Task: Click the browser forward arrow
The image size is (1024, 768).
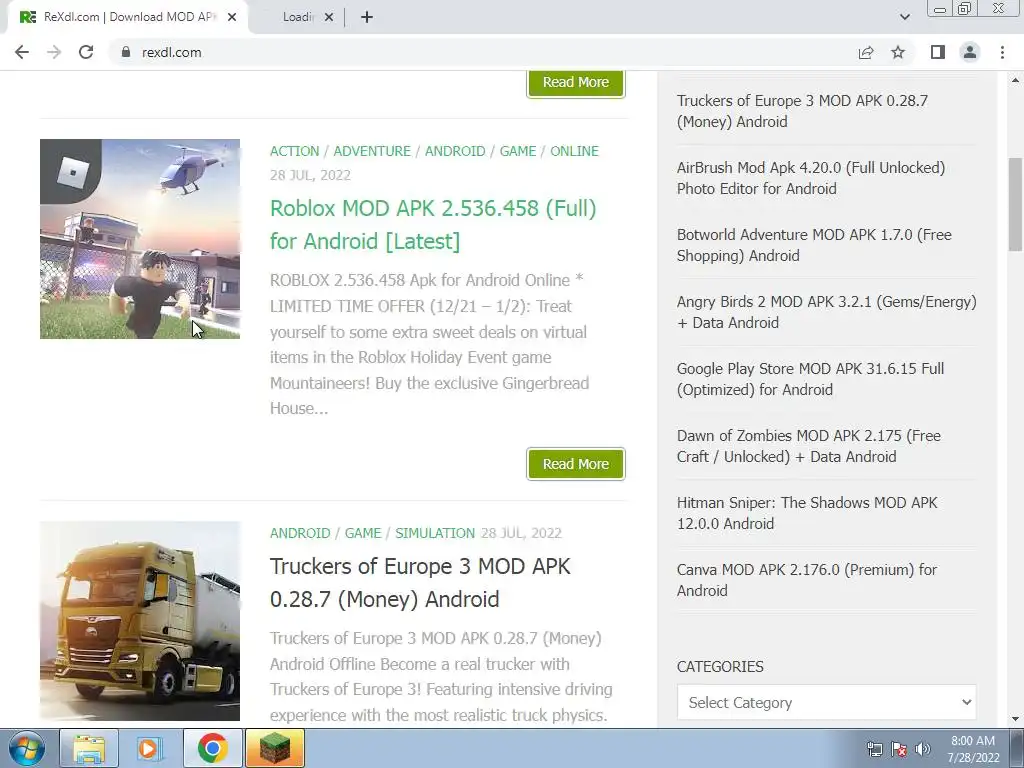Action: coord(54,52)
